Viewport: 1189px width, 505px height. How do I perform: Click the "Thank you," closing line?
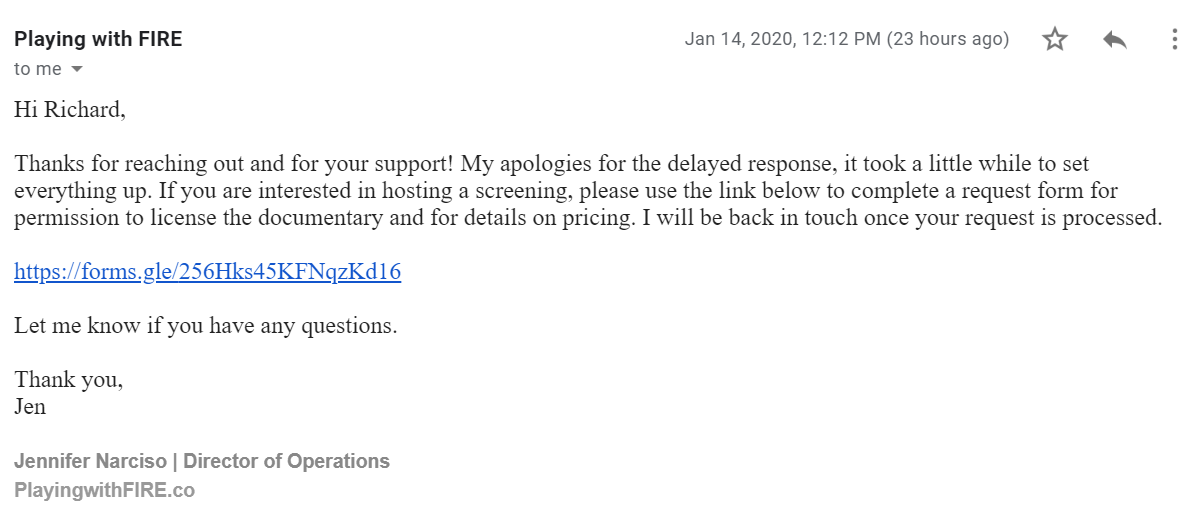coord(68,379)
